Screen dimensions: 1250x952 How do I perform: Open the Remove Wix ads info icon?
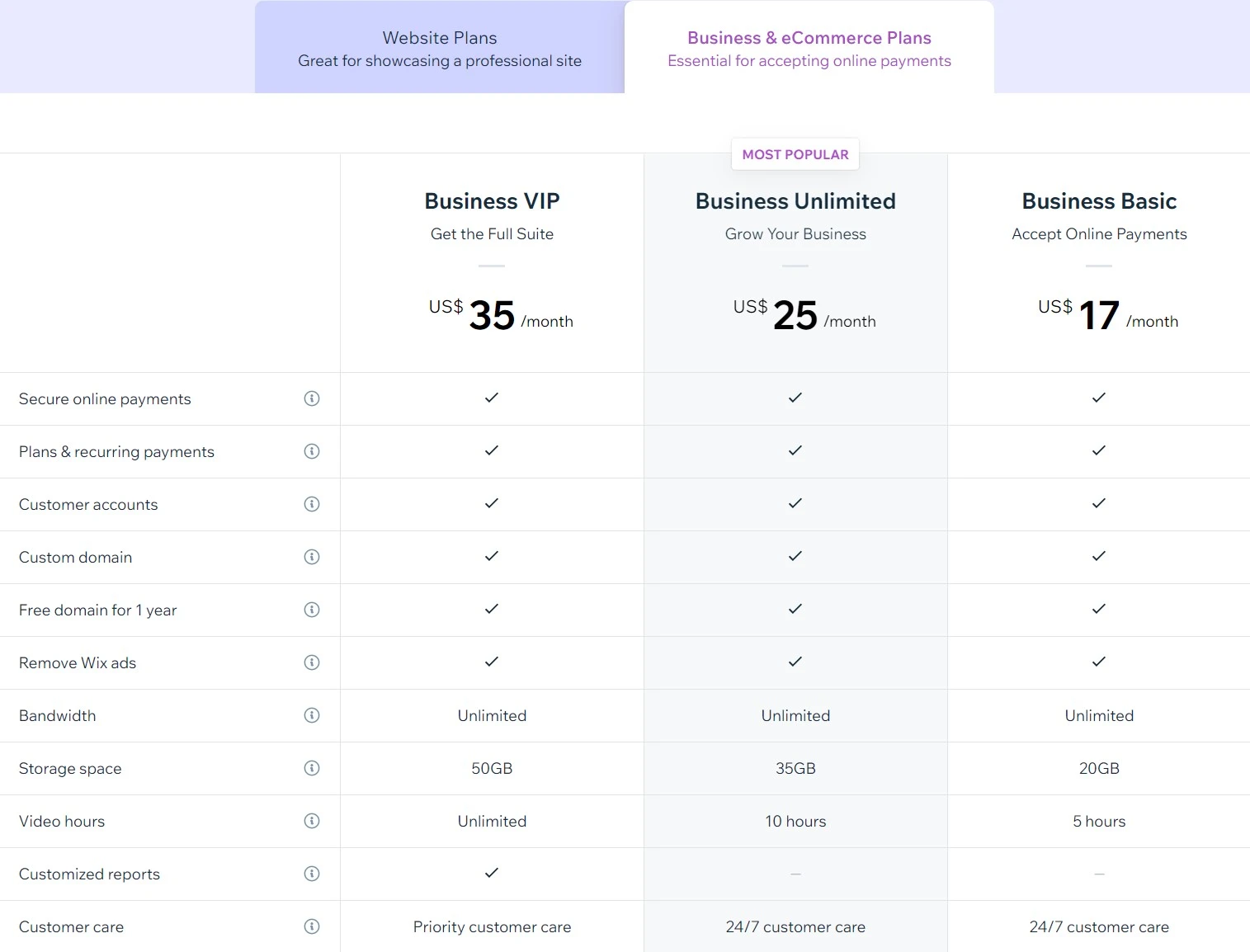click(312, 662)
